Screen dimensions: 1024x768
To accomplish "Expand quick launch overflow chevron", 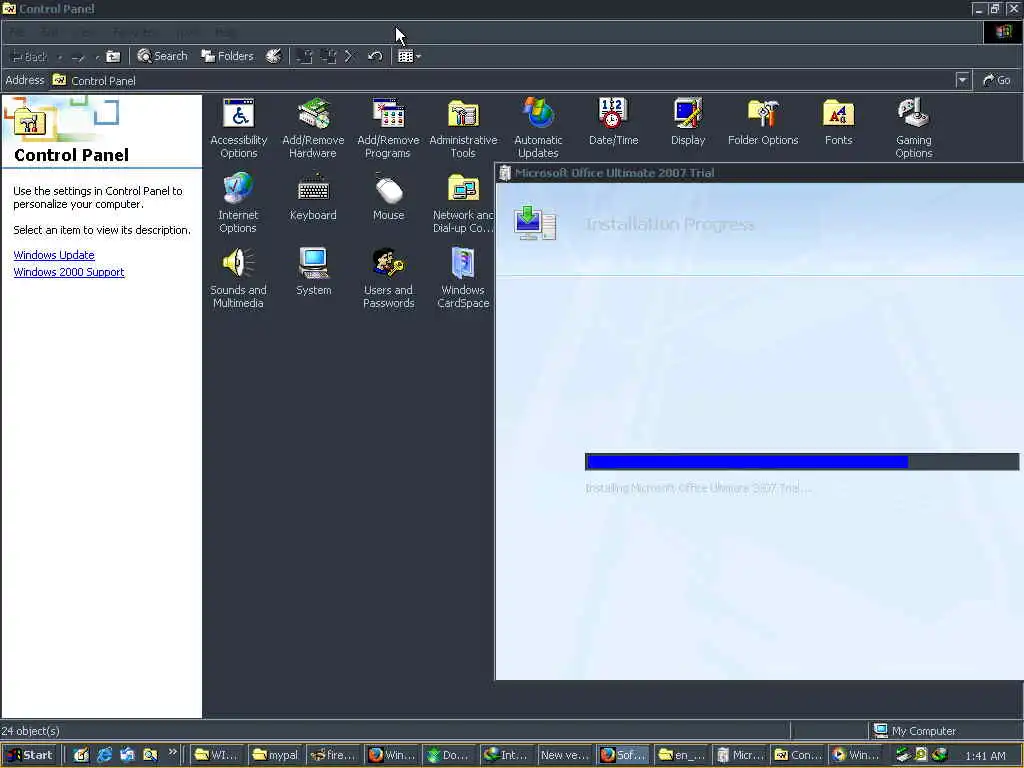I will (172, 752).
